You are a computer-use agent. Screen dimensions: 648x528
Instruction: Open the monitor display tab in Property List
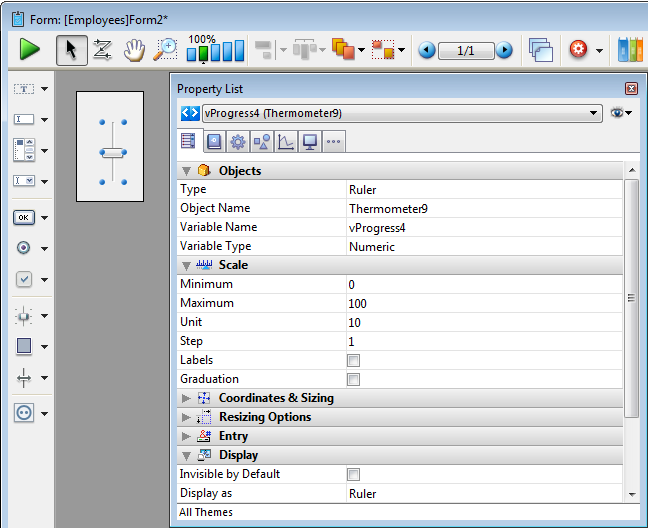309,142
